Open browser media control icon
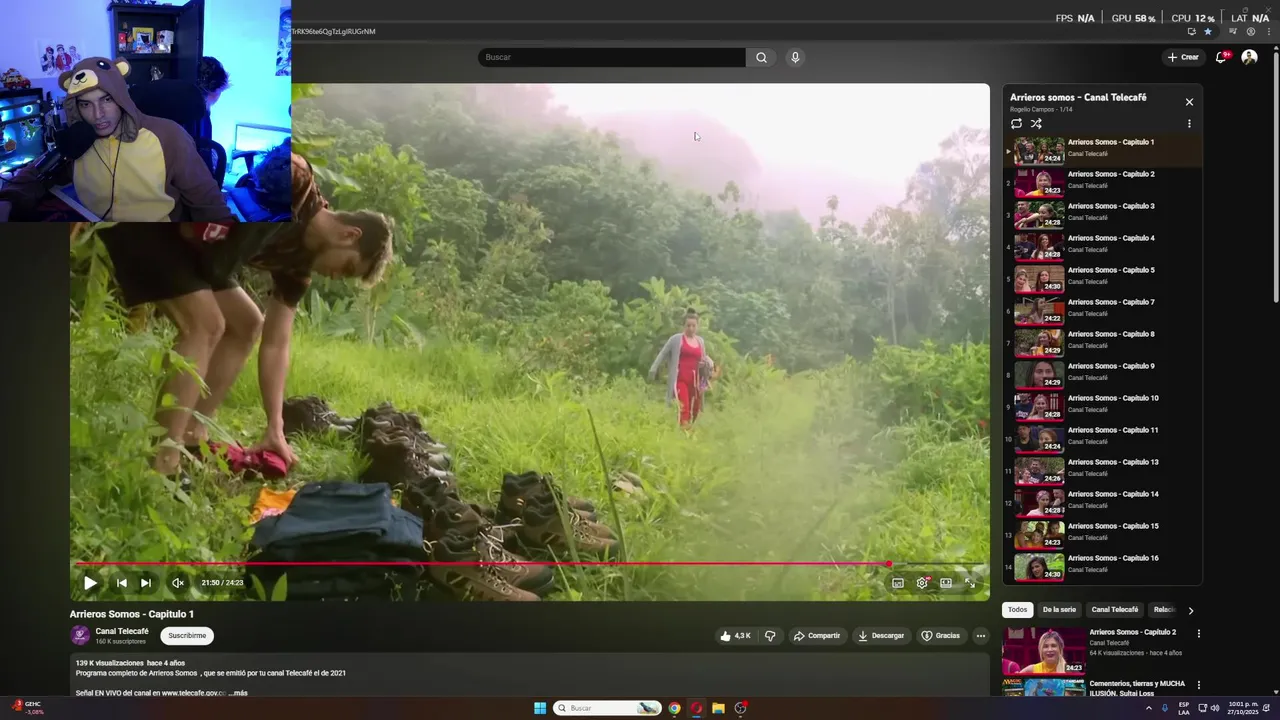The image size is (1280, 720). tap(1233, 31)
